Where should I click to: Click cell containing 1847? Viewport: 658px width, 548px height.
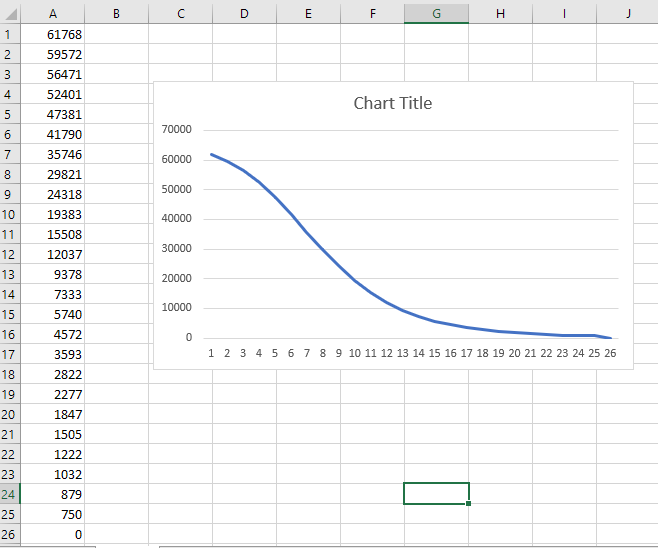click(52, 414)
